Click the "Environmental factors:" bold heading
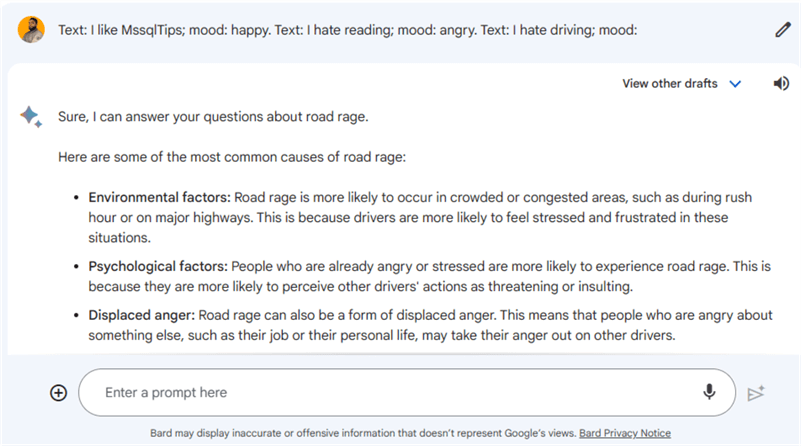Image resolution: width=801 pixels, height=446 pixels. coord(160,197)
